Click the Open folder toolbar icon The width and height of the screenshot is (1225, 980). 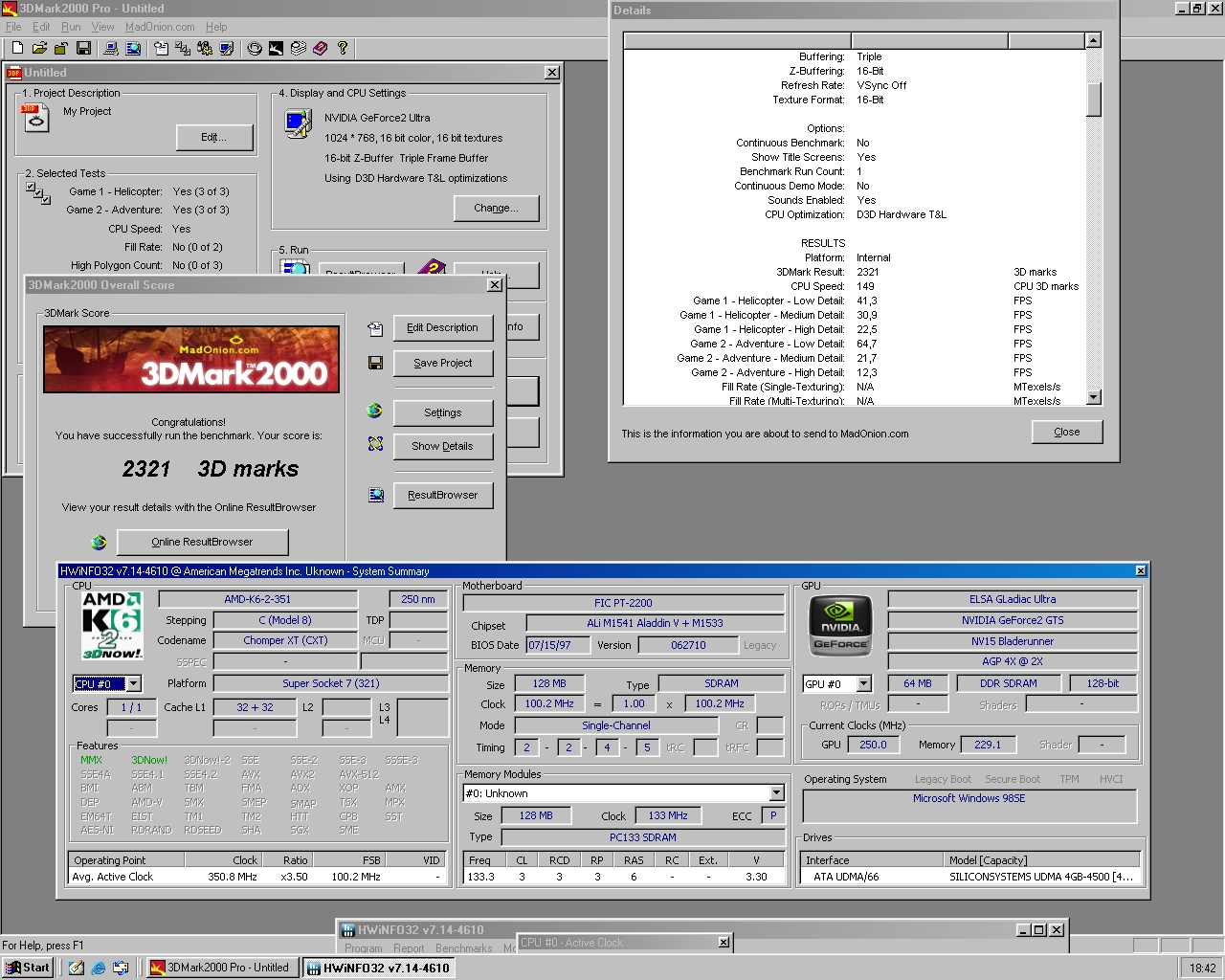(x=39, y=48)
